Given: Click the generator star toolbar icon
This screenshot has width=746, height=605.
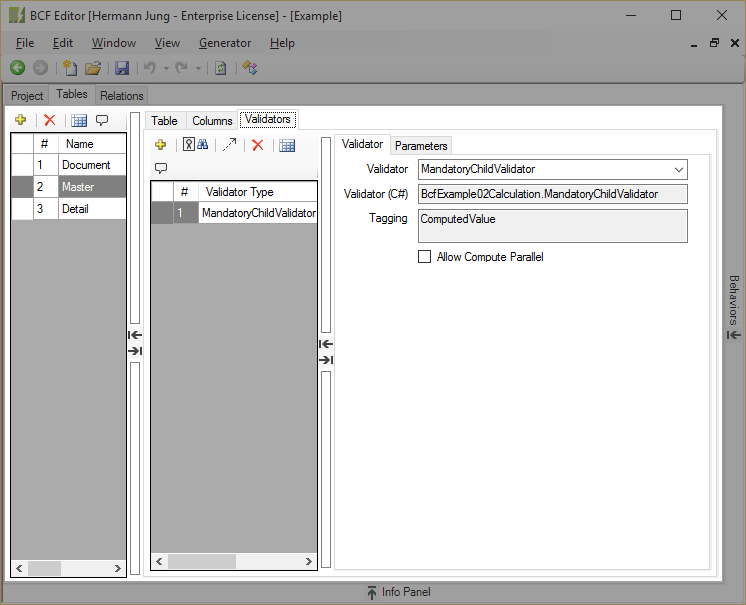Looking at the screenshot, I should pyautogui.click(x=250, y=68).
